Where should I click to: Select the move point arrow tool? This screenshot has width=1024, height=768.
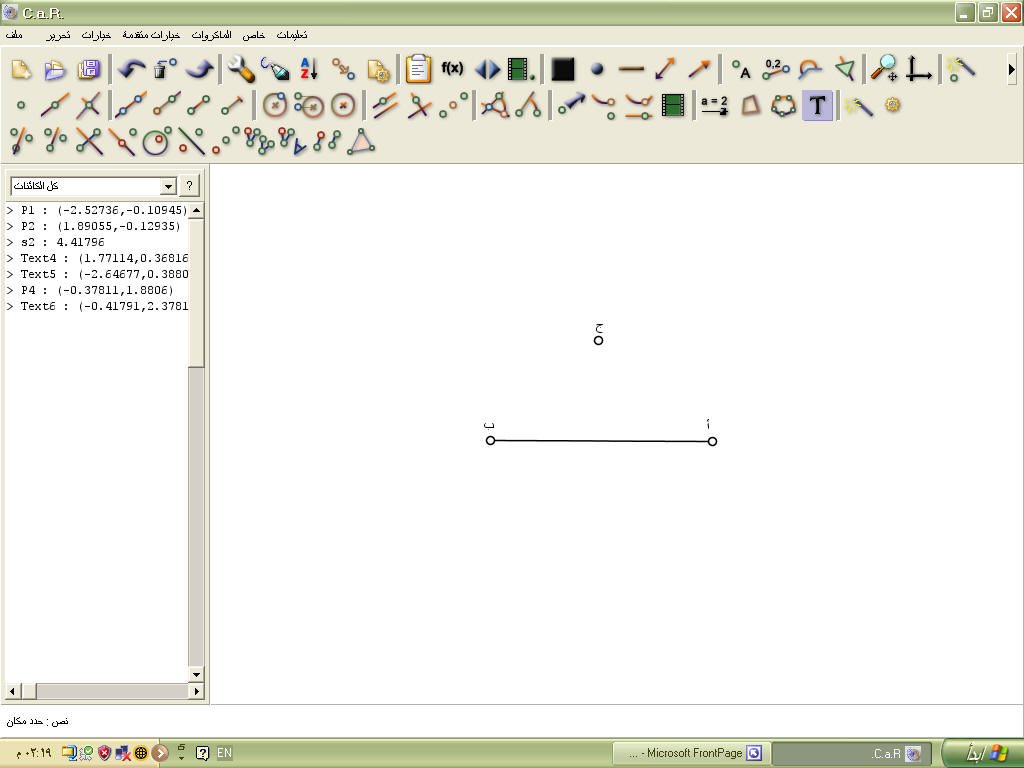[571, 105]
